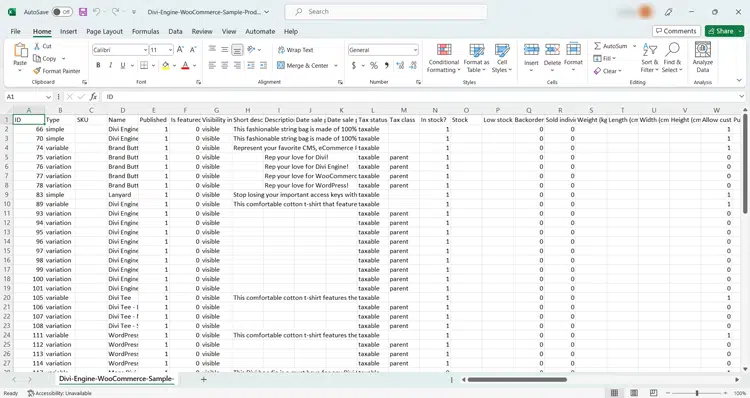
Task: Switch to the Insert tab
Action: point(68,32)
